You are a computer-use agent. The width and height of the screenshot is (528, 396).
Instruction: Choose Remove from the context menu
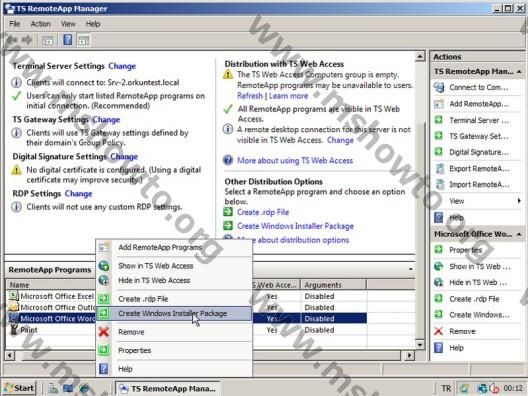point(174,332)
